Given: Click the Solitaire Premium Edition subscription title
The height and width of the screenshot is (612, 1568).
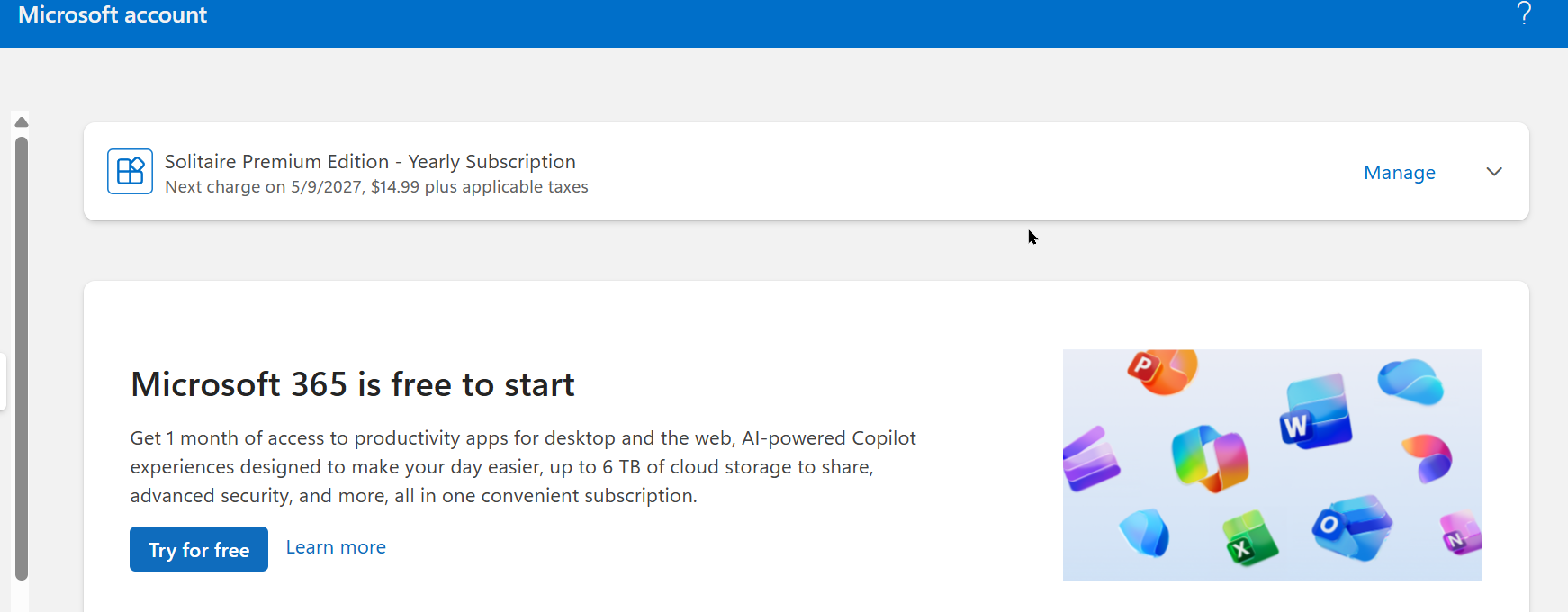Looking at the screenshot, I should coord(370,161).
